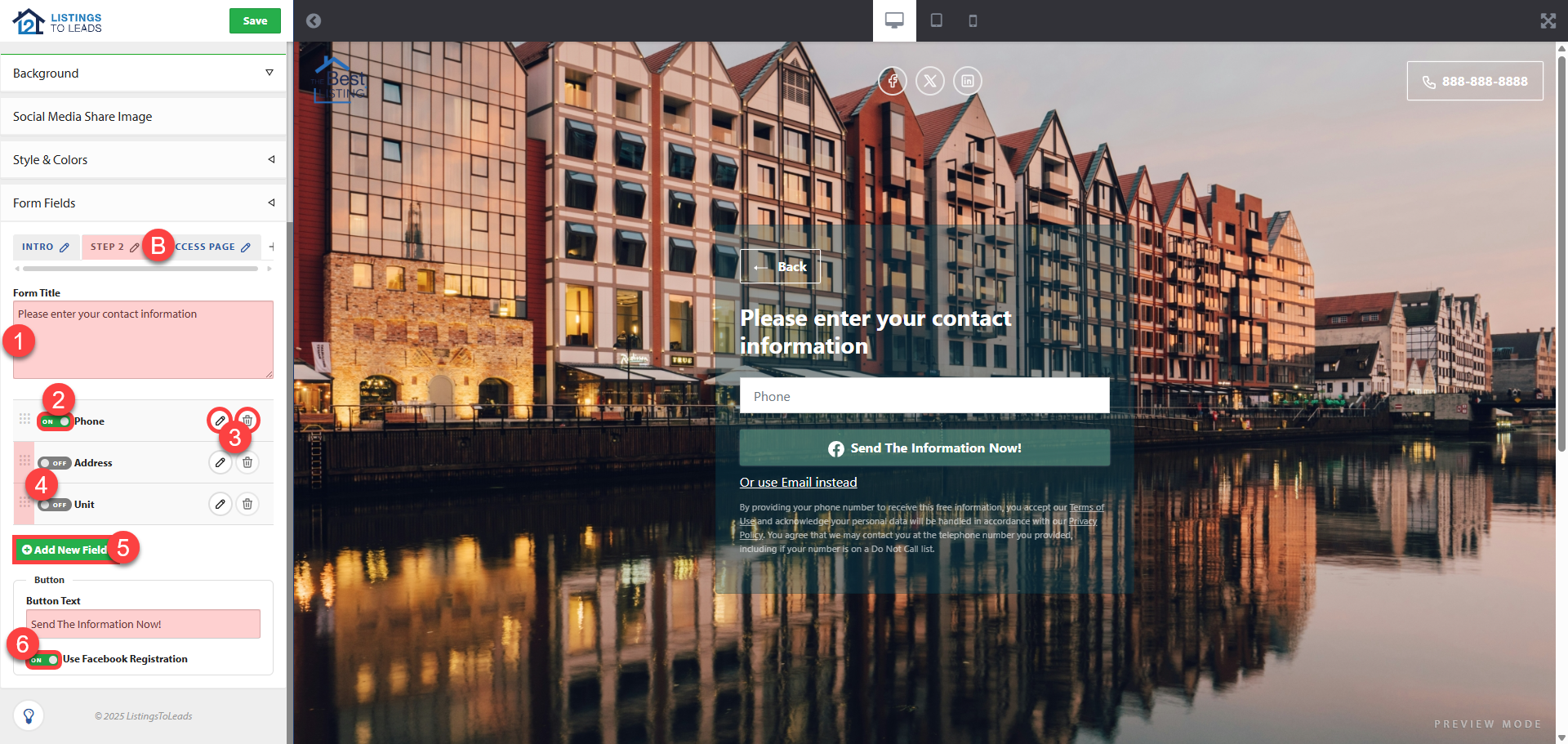Viewport: 1568px width, 744px height.
Task: Expand the Background section
Action: coord(143,74)
